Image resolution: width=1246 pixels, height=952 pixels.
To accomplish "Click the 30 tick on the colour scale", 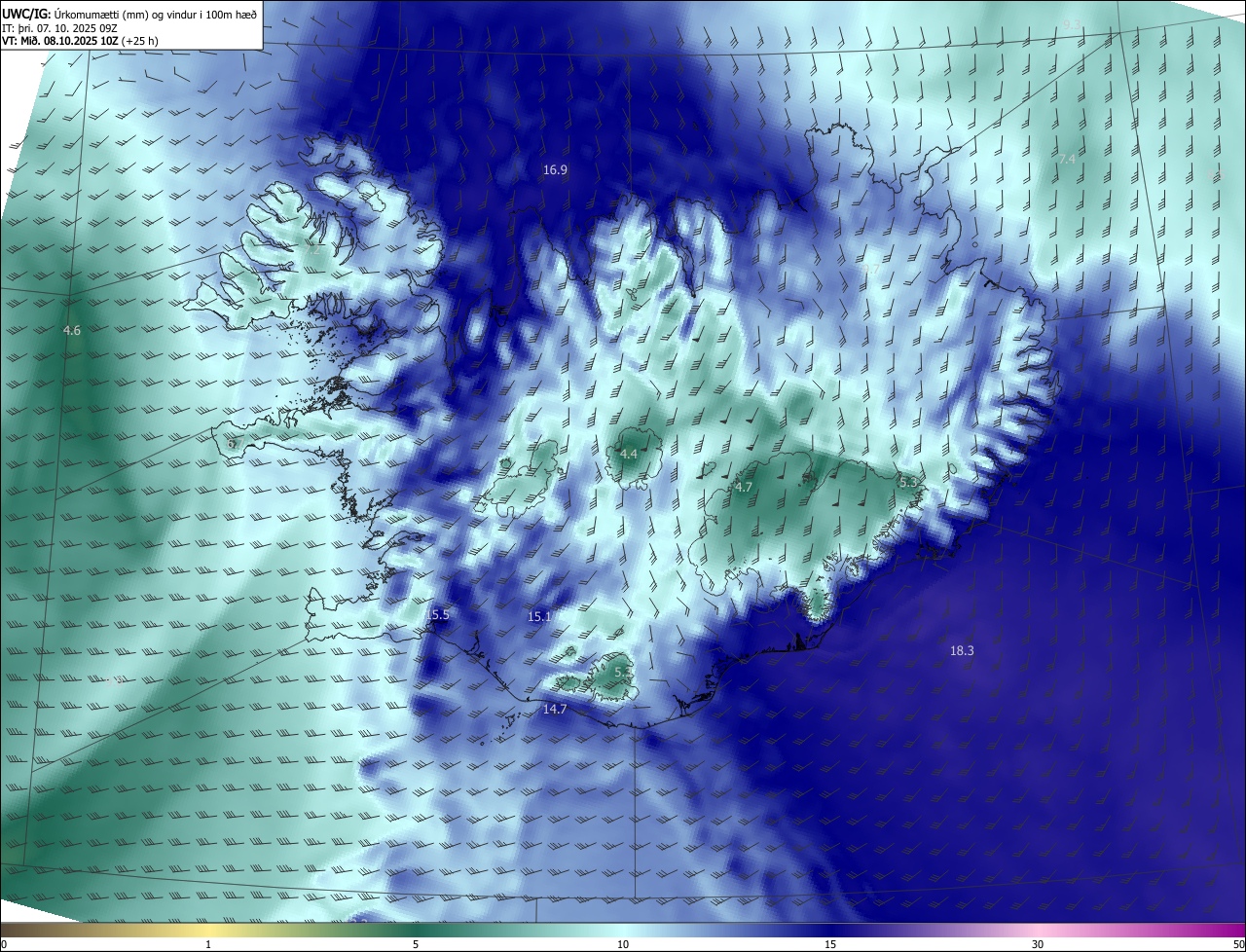I will (x=1038, y=945).
